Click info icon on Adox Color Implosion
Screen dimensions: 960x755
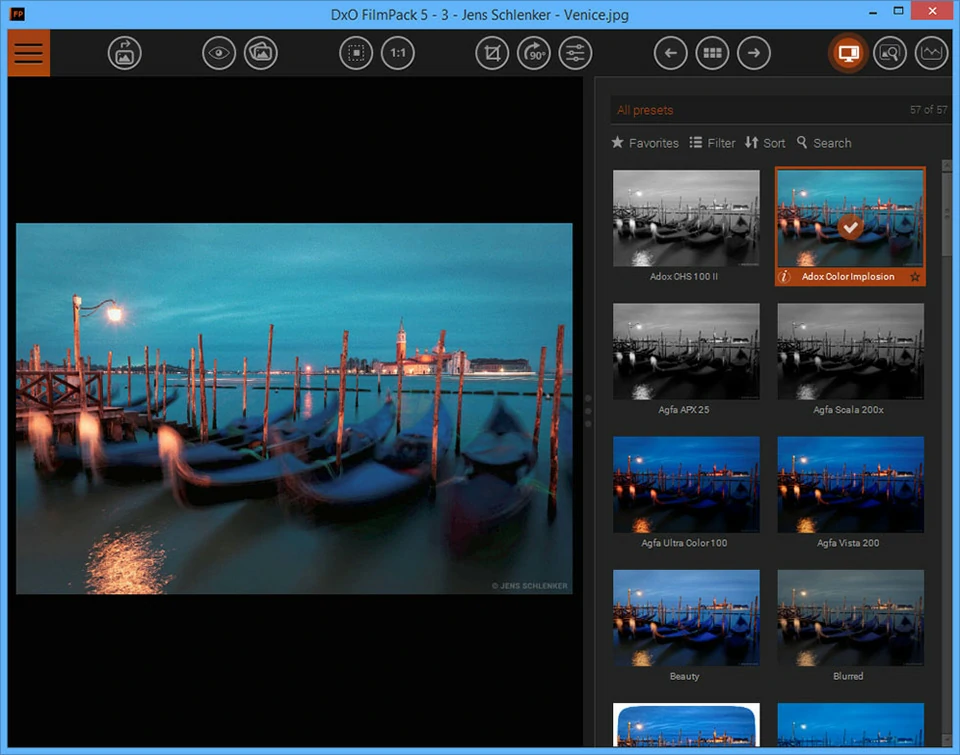click(784, 277)
